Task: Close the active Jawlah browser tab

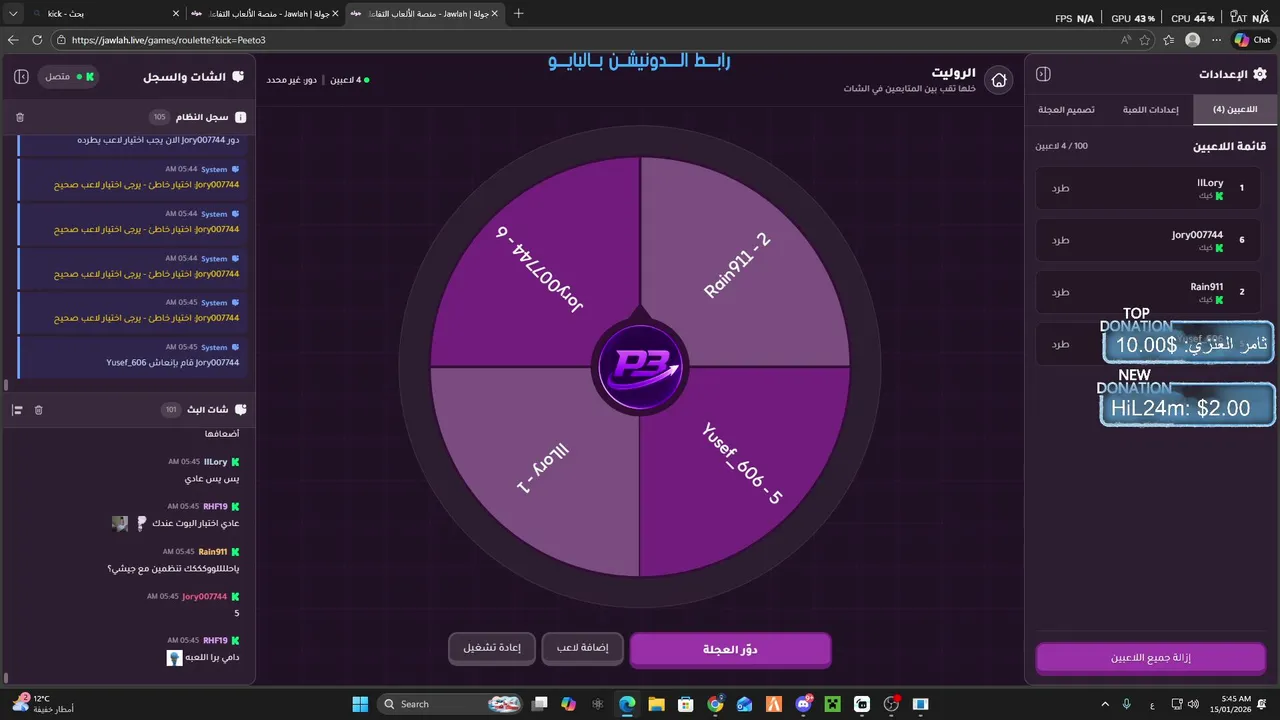Action: click(x=494, y=14)
